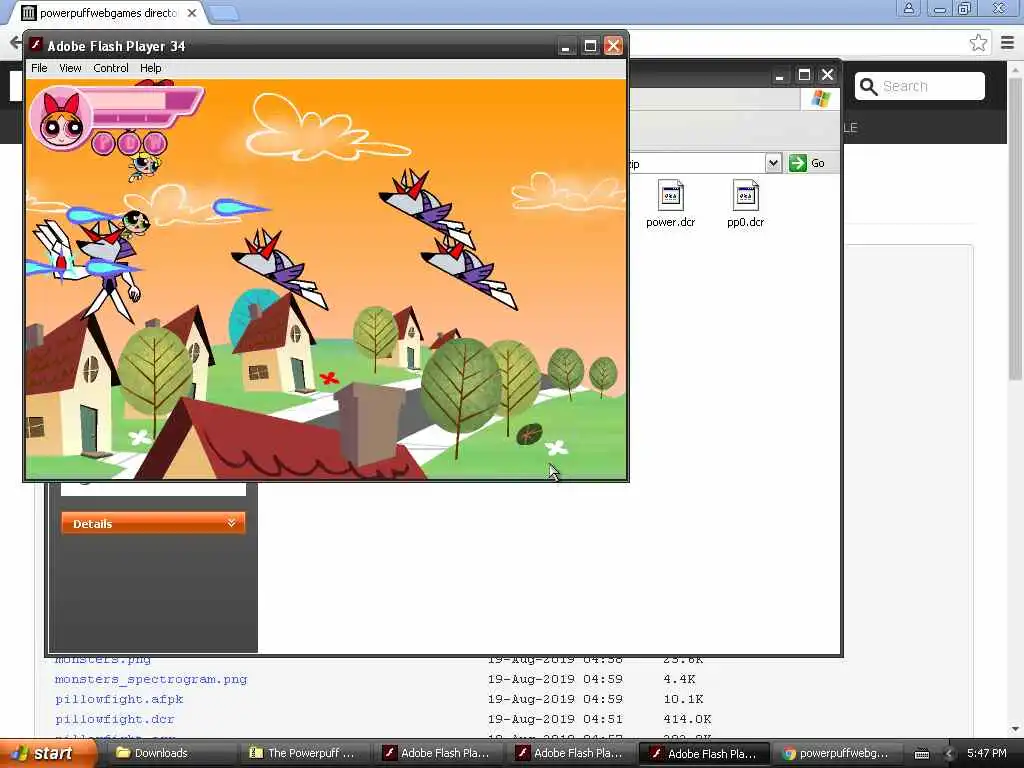Select the pp0.dcr file icon
The width and height of the screenshot is (1024, 768).
(x=745, y=195)
